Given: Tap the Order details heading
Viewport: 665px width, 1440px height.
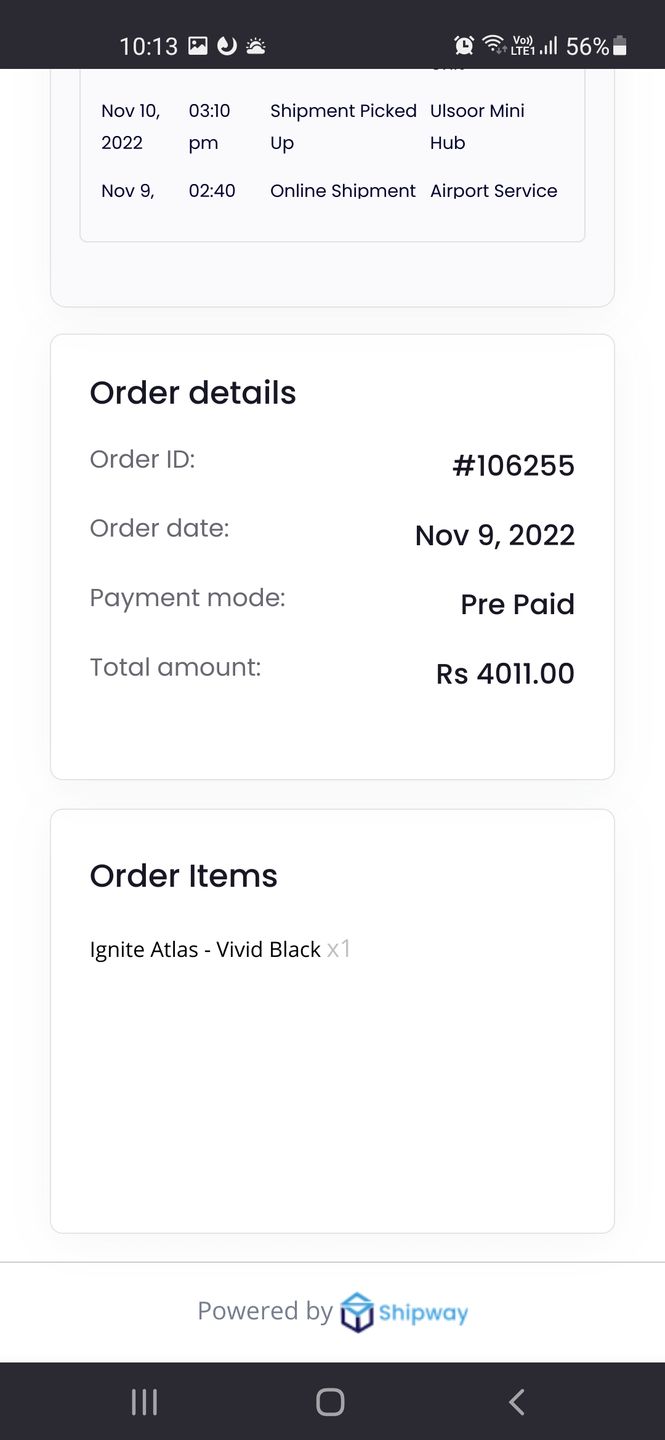Looking at the screenshot, I should point(193,393).
